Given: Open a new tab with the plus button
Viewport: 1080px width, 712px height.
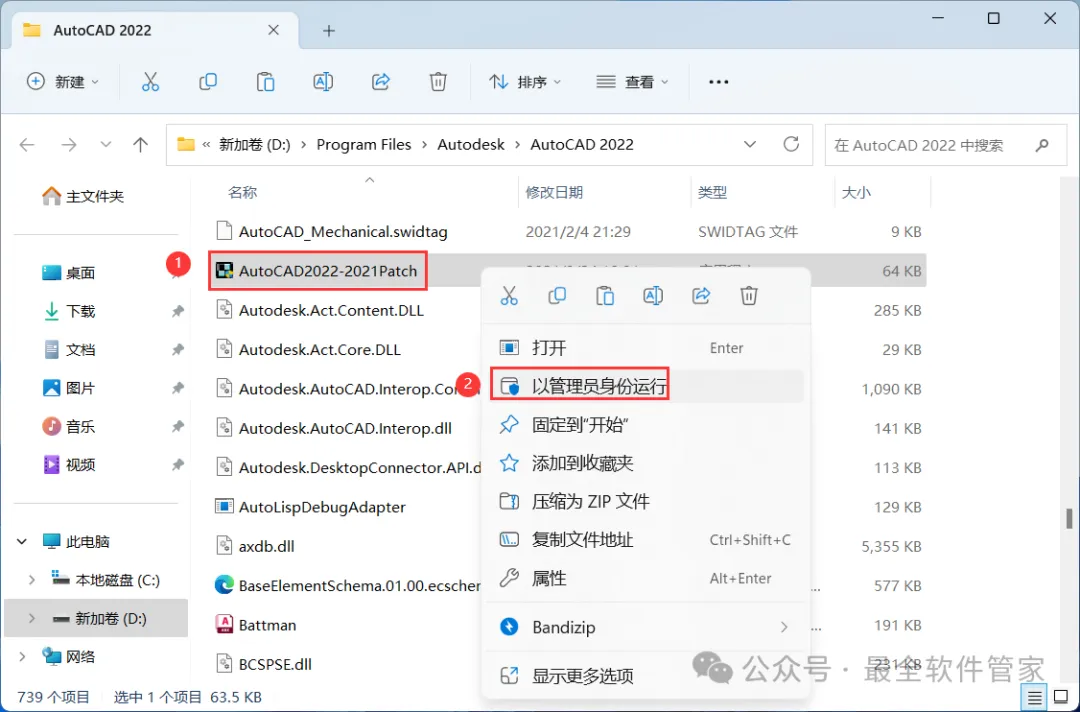Looking at the screenshot, I should tap(329, 31).
